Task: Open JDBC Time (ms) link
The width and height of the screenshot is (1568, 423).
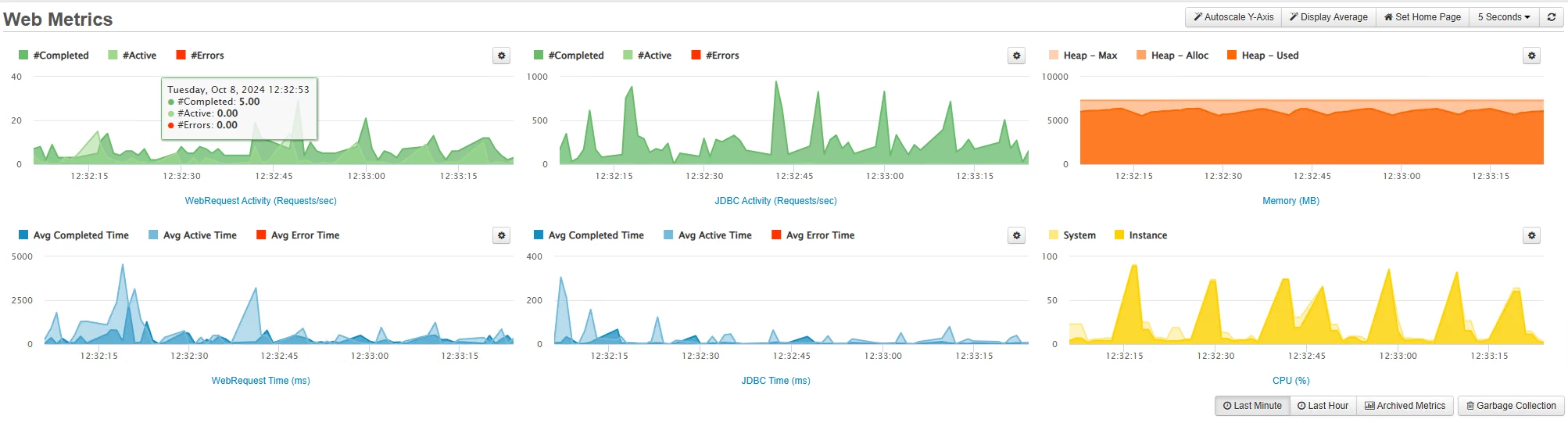Action: (775, 381)
